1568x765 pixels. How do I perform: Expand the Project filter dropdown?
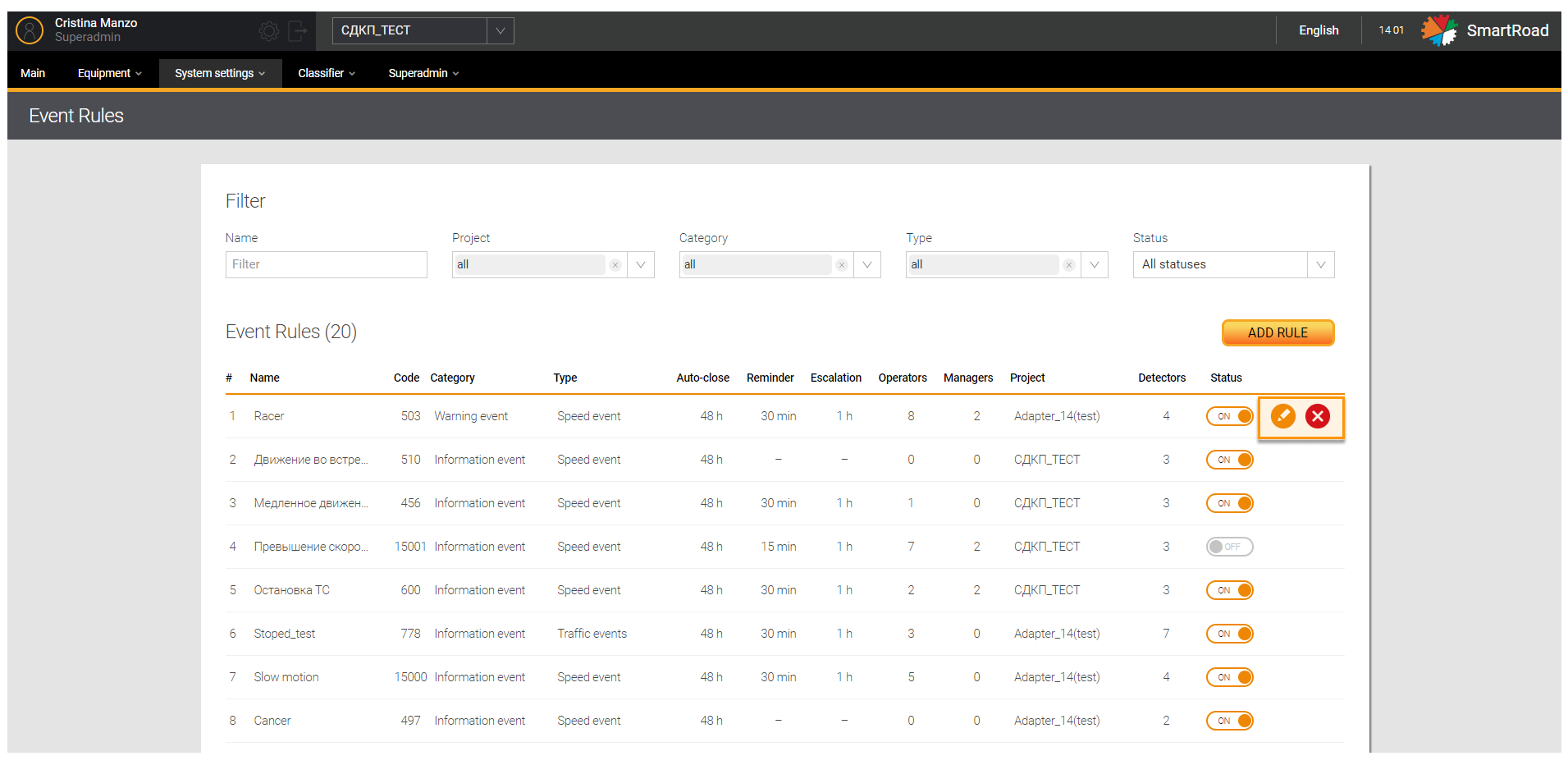(641, 265)
